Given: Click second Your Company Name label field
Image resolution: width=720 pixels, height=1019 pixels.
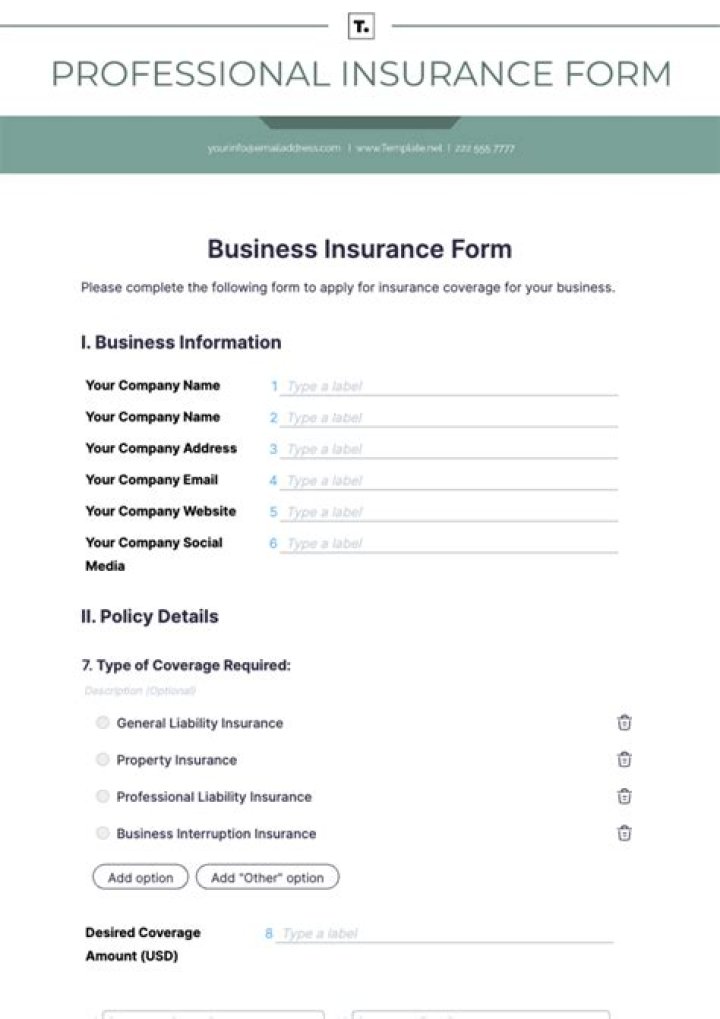Looking at the screenshot, I should (450, 418).
